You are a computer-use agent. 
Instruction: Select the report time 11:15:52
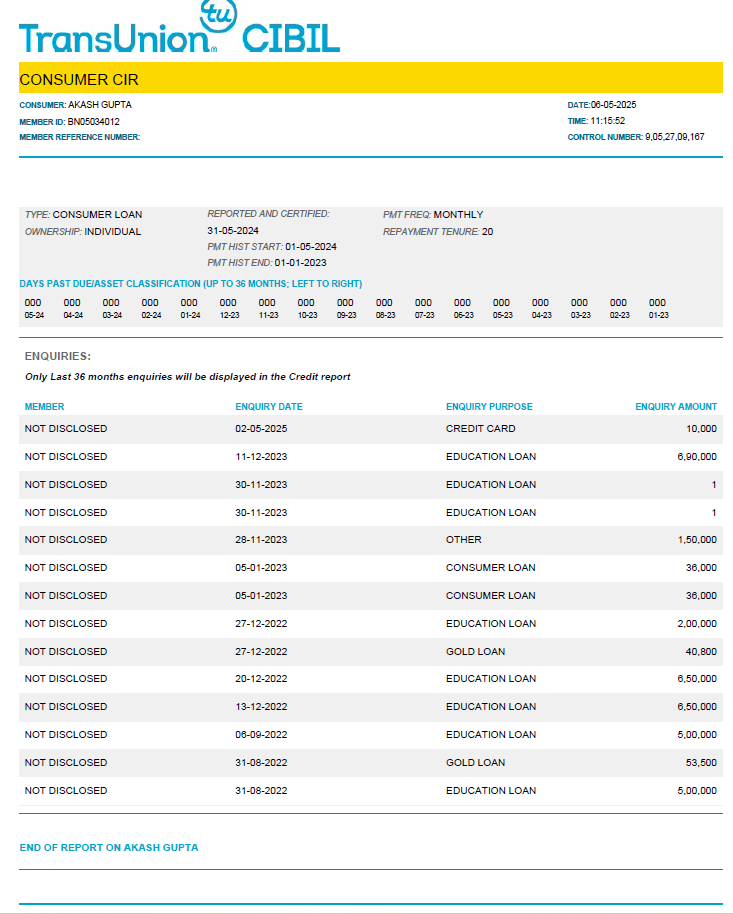click(x=607, y=121)
